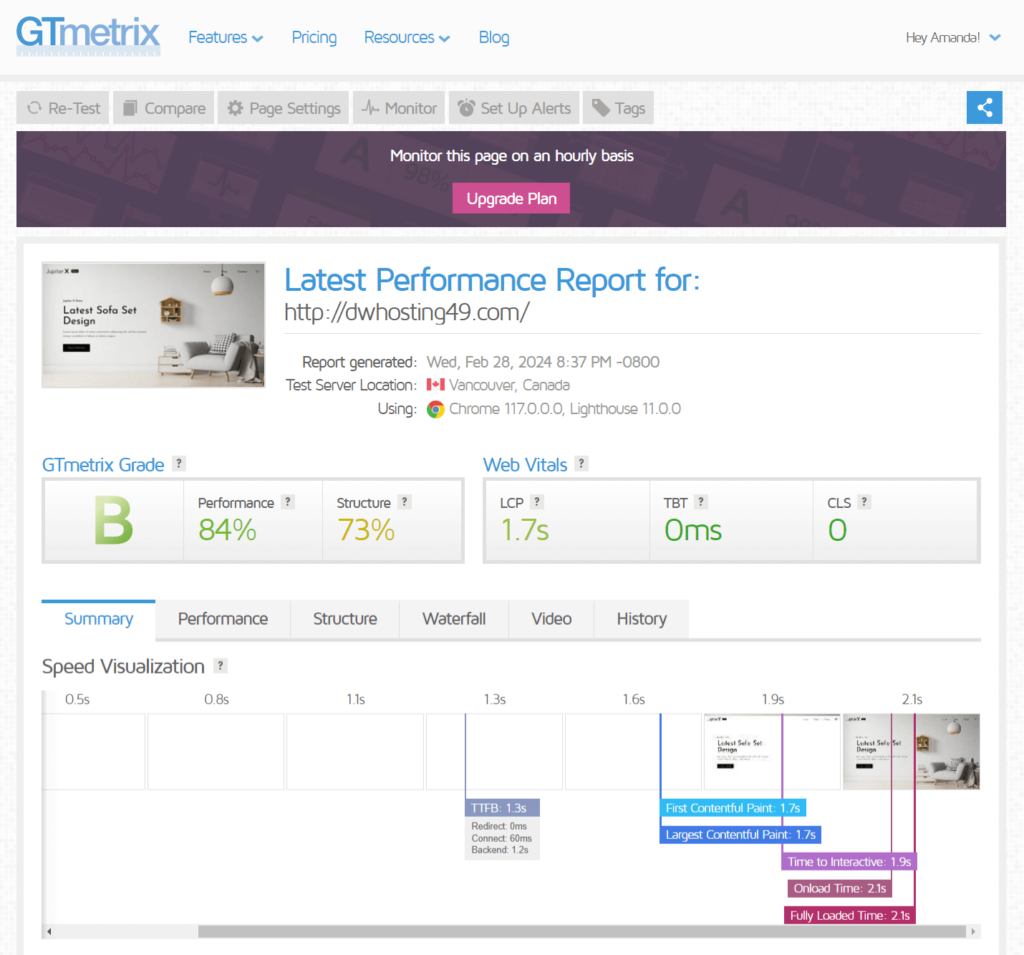
Task: Switch to the Summary tab
Action: coord(99,619)
